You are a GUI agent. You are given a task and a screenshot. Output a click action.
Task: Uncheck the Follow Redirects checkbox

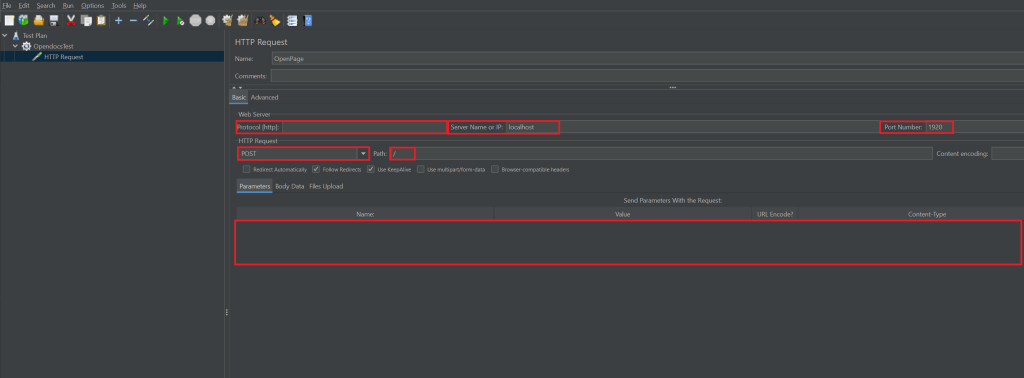[x=316, y=169]
